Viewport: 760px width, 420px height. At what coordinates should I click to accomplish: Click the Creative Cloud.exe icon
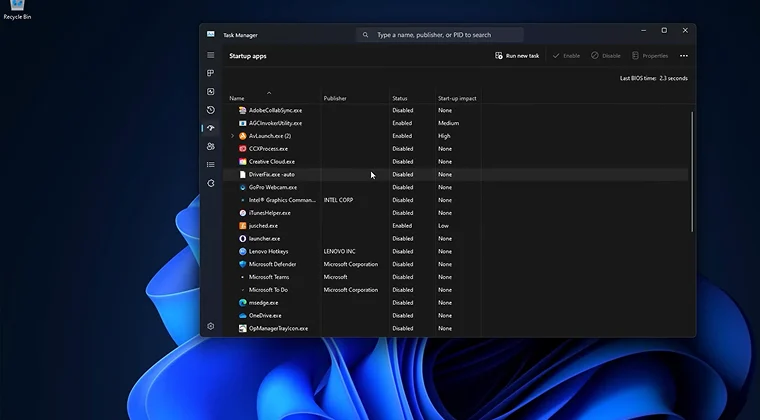click(242, 162)
